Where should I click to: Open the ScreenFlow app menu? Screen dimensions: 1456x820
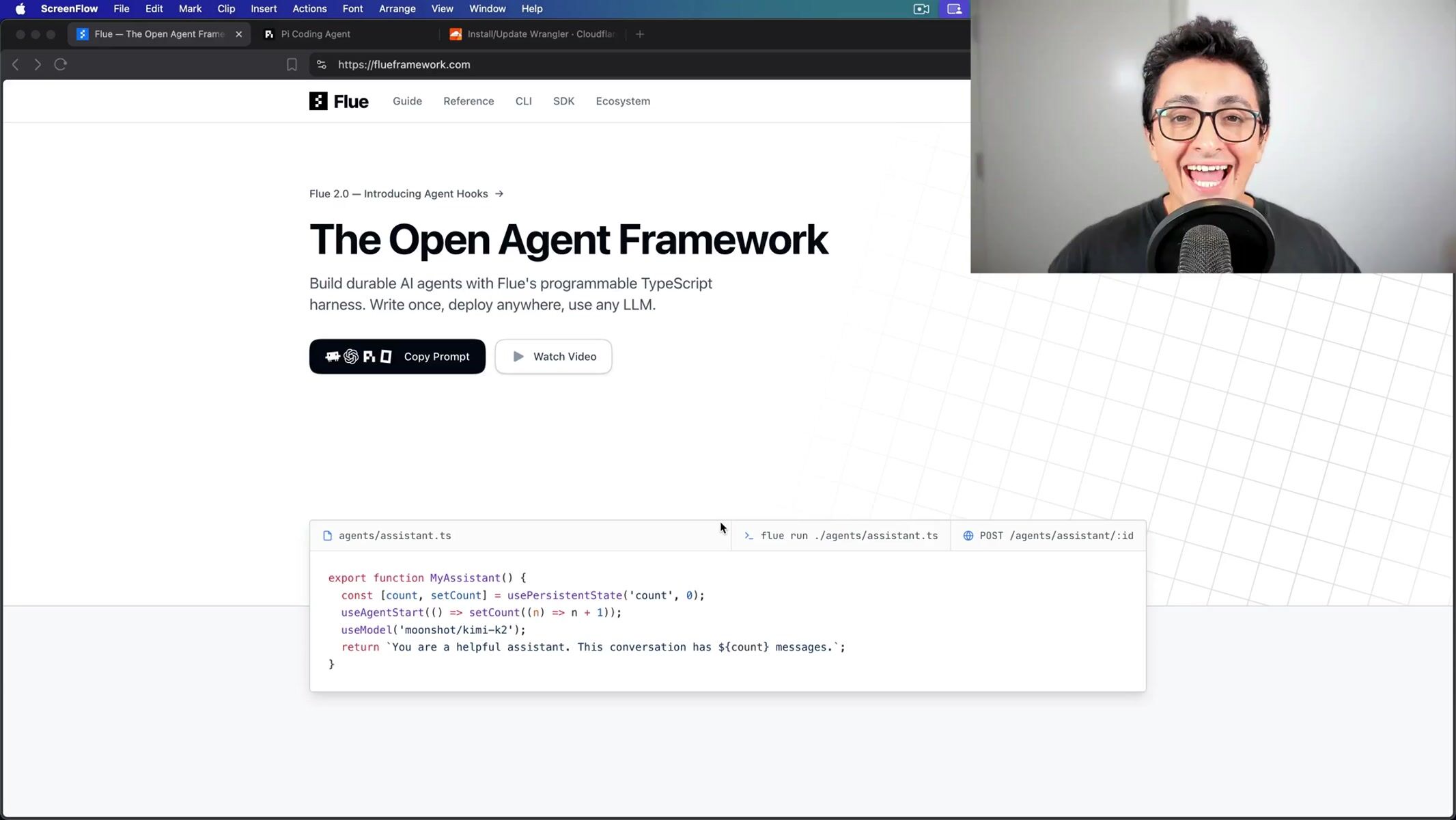69,9
